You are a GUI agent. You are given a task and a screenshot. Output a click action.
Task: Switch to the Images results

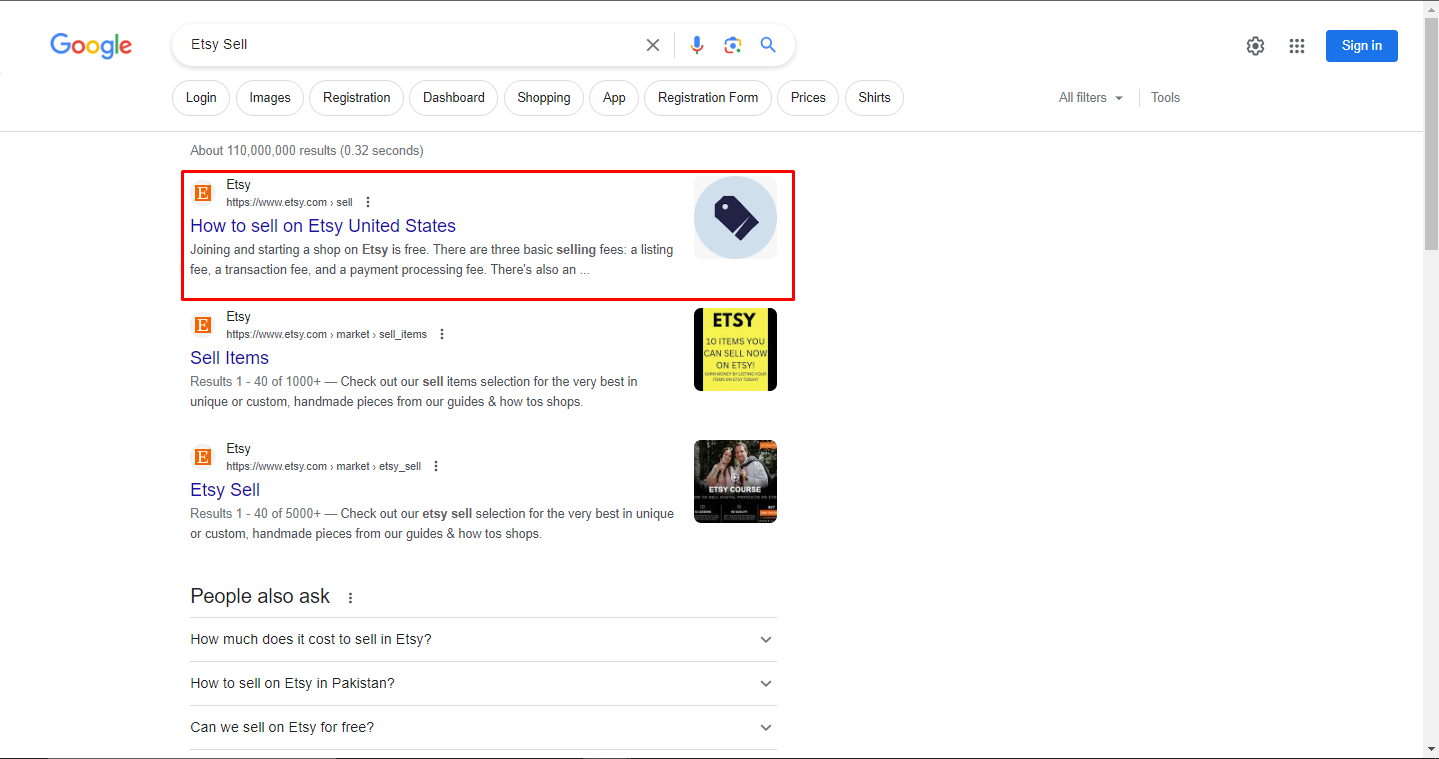point(270,98)
